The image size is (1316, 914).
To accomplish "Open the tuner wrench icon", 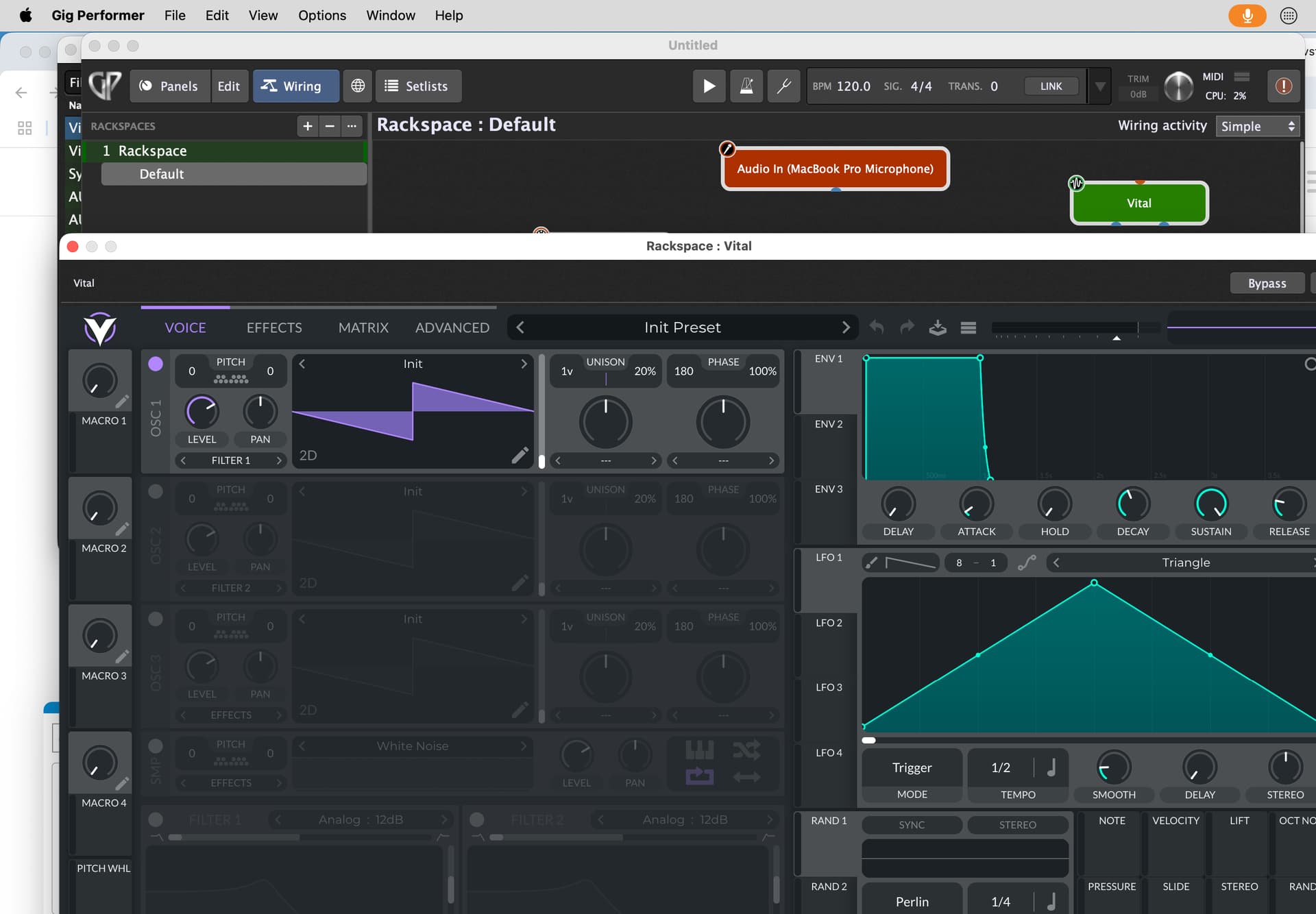I will pos(783,86).
